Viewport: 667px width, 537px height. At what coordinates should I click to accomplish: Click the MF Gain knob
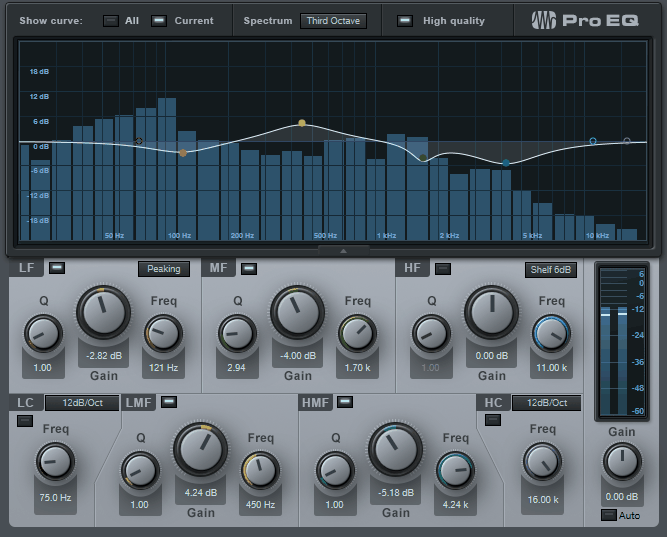click(297, 312)
